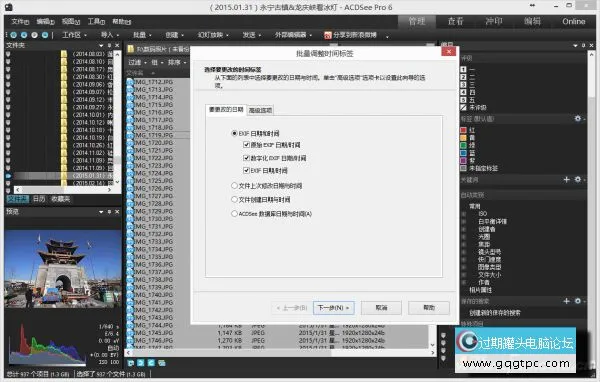Close the batch time adjust dialog
The image size is (600, 382).
click(x=448, y=52)
